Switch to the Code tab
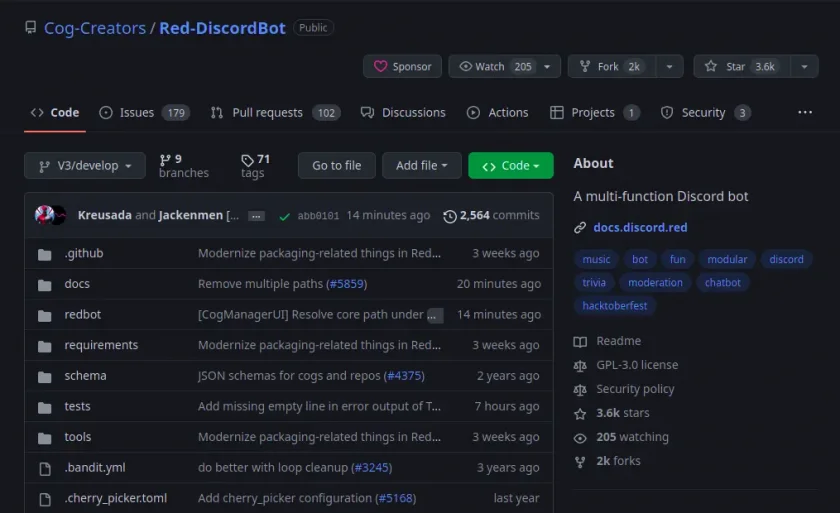The image size is (840, 513). pyautogui.click(x=55, y=112)
